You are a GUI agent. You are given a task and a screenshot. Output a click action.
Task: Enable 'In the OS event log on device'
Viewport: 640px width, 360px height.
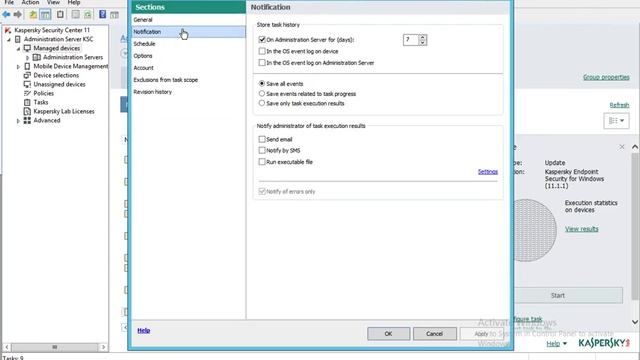tap(262, 51)
